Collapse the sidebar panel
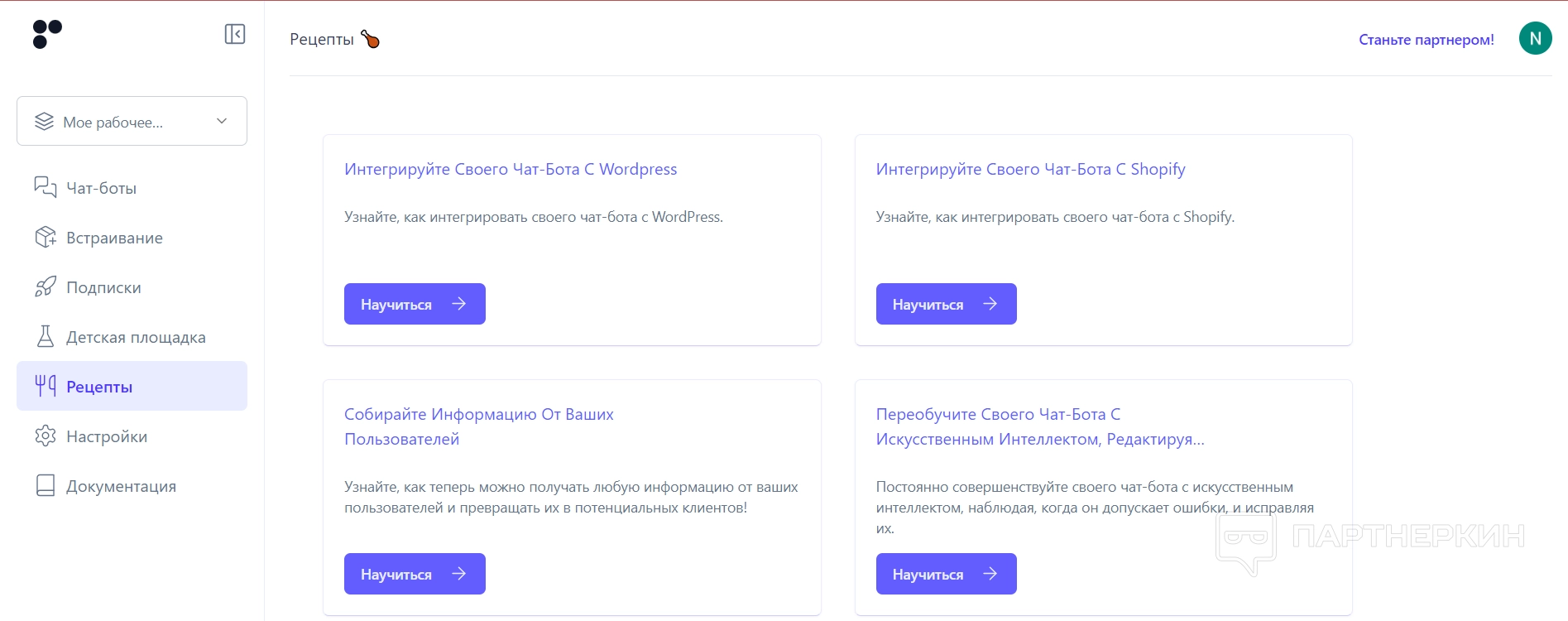Viewport: 1568px width, 621px height. point(235,34)
